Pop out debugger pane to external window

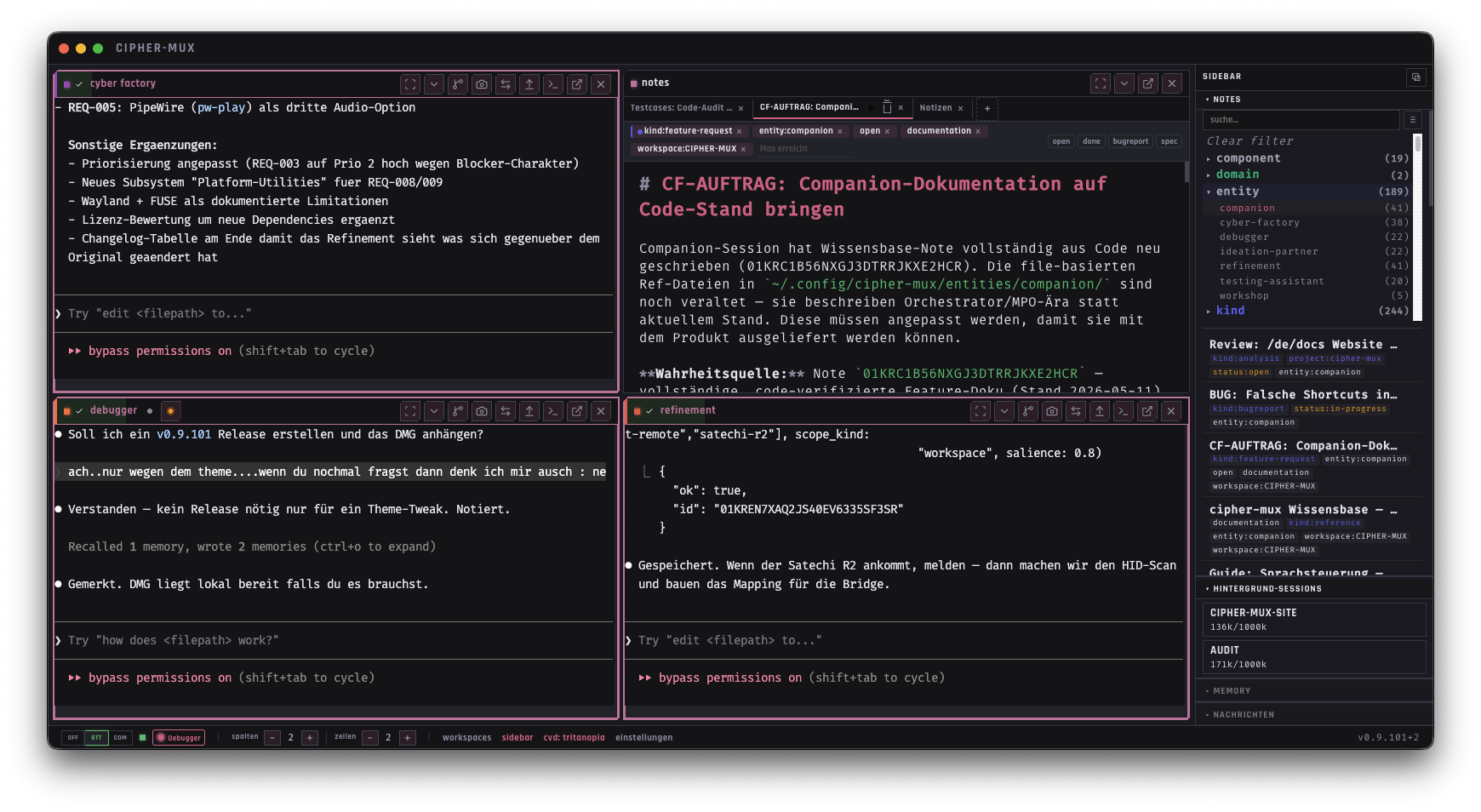(577, 411)
